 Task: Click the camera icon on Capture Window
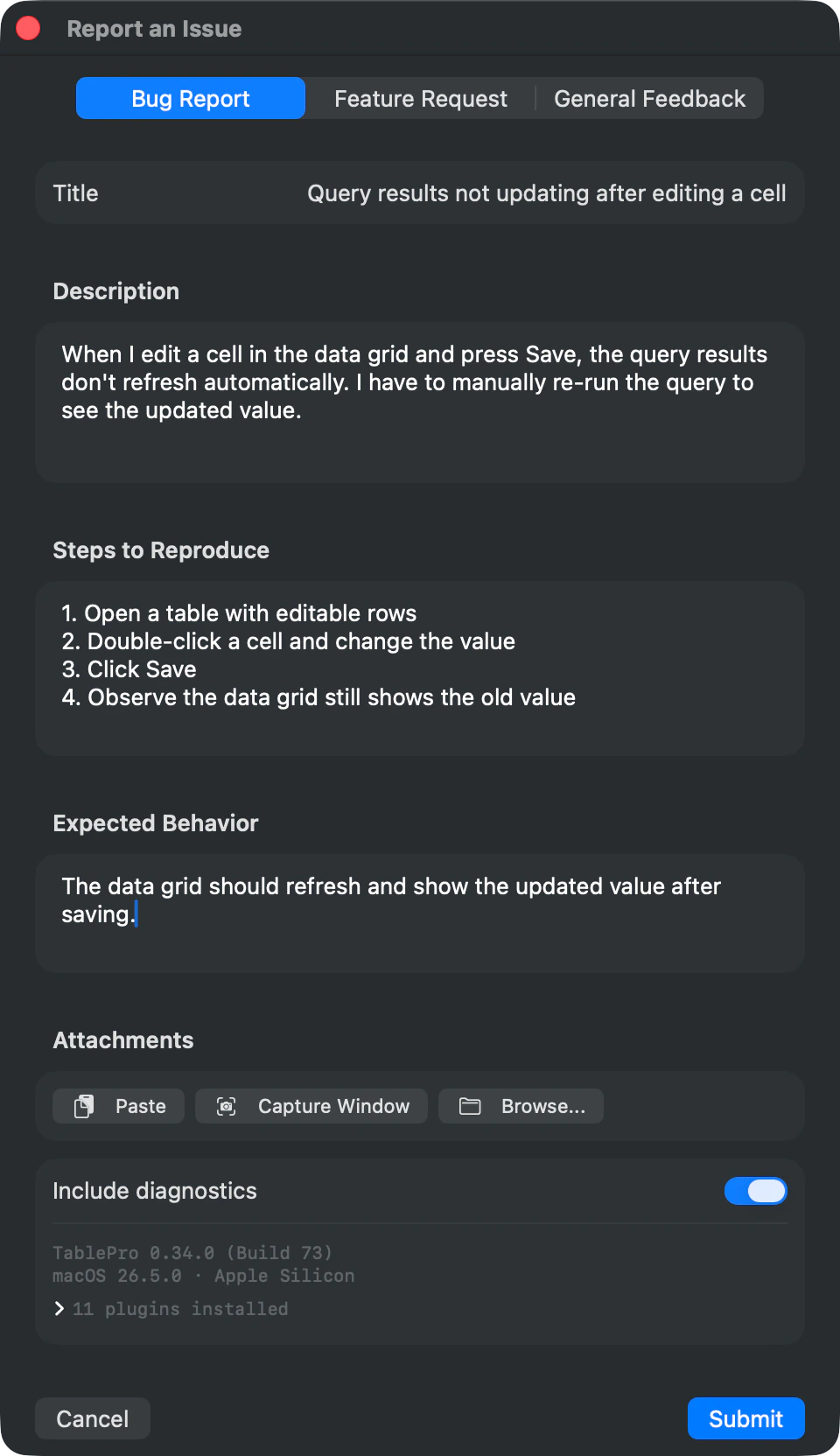point(227,1106)
